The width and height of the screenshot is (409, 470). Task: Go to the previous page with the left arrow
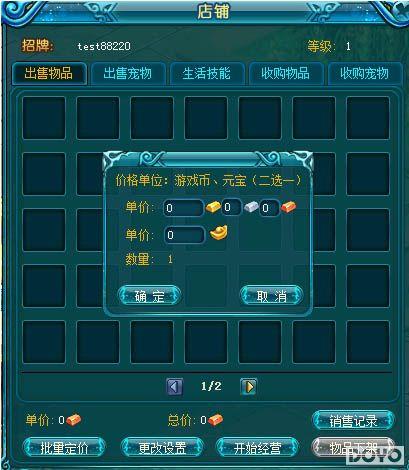[x=175, y=387]
